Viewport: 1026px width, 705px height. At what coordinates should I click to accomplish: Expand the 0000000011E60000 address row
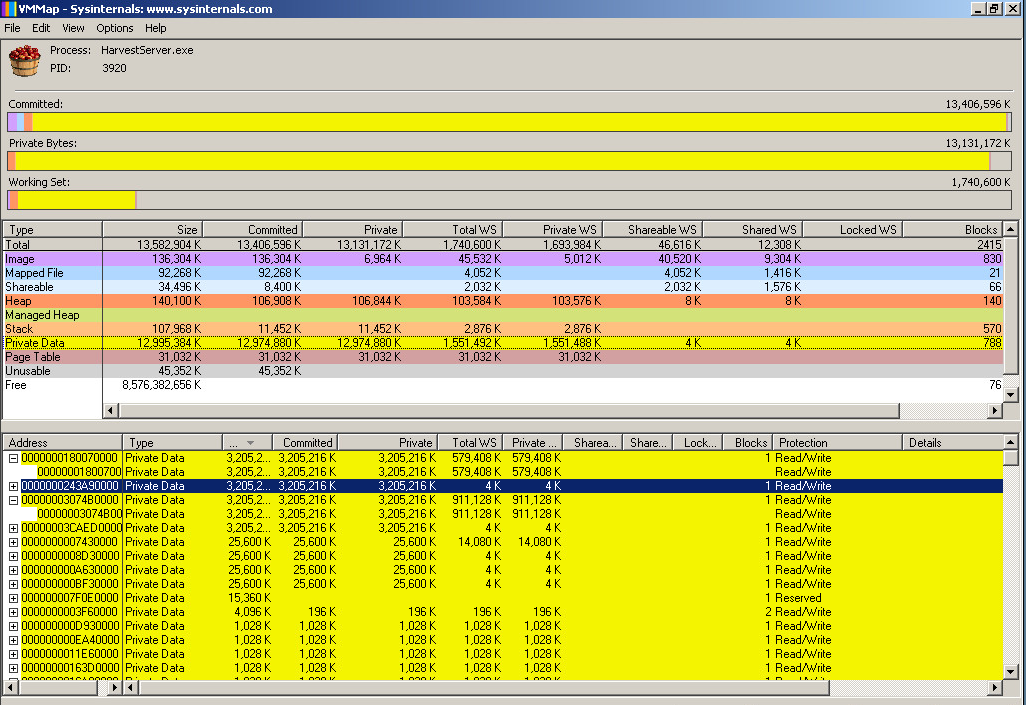coord(13,654)
